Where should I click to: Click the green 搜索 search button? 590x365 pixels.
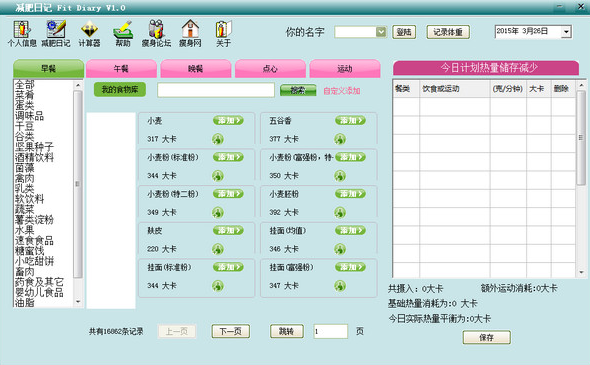[x=298, y=90]
